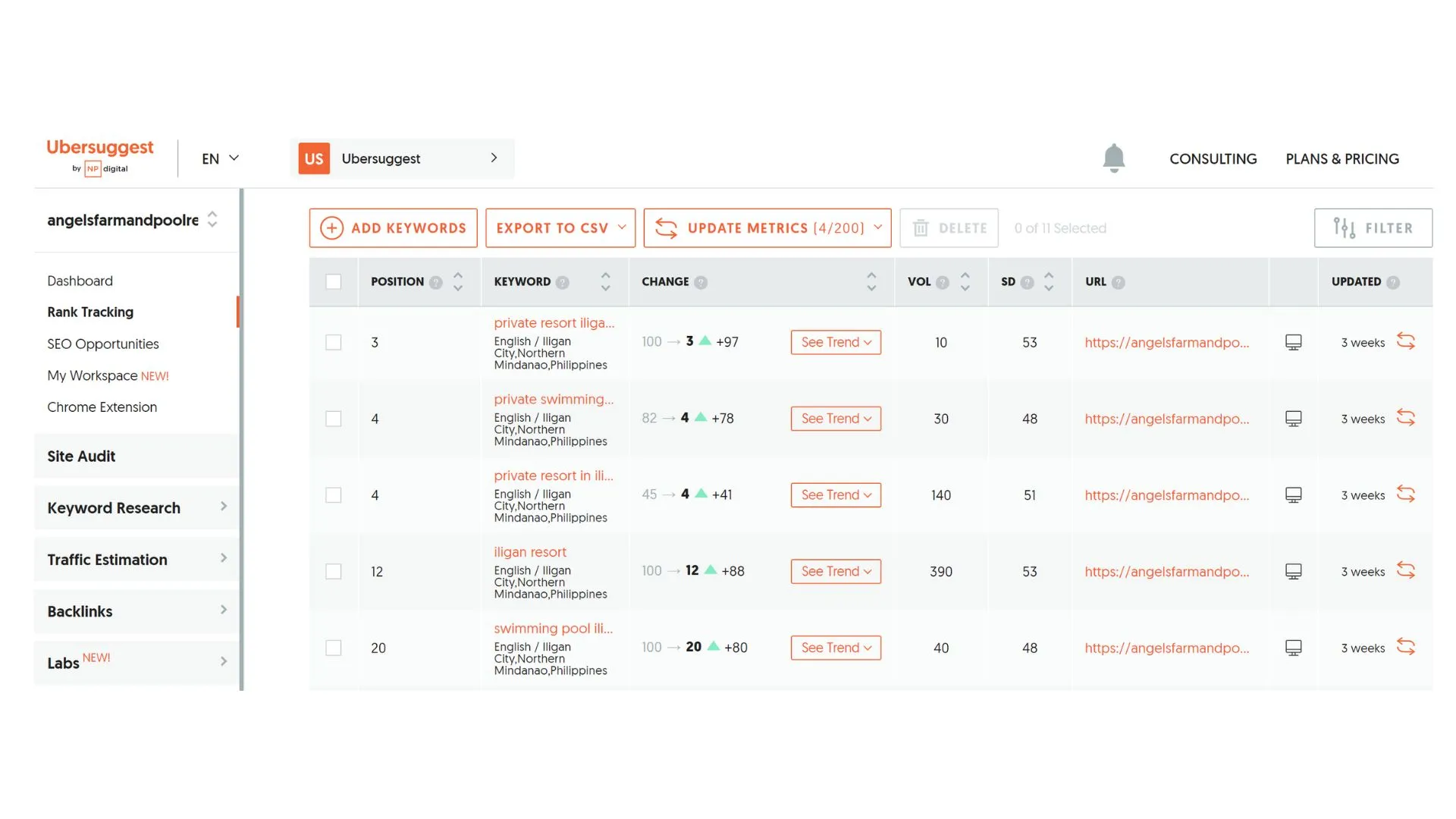Open the Ubersuggest project selector

click(x=402, y=158)
